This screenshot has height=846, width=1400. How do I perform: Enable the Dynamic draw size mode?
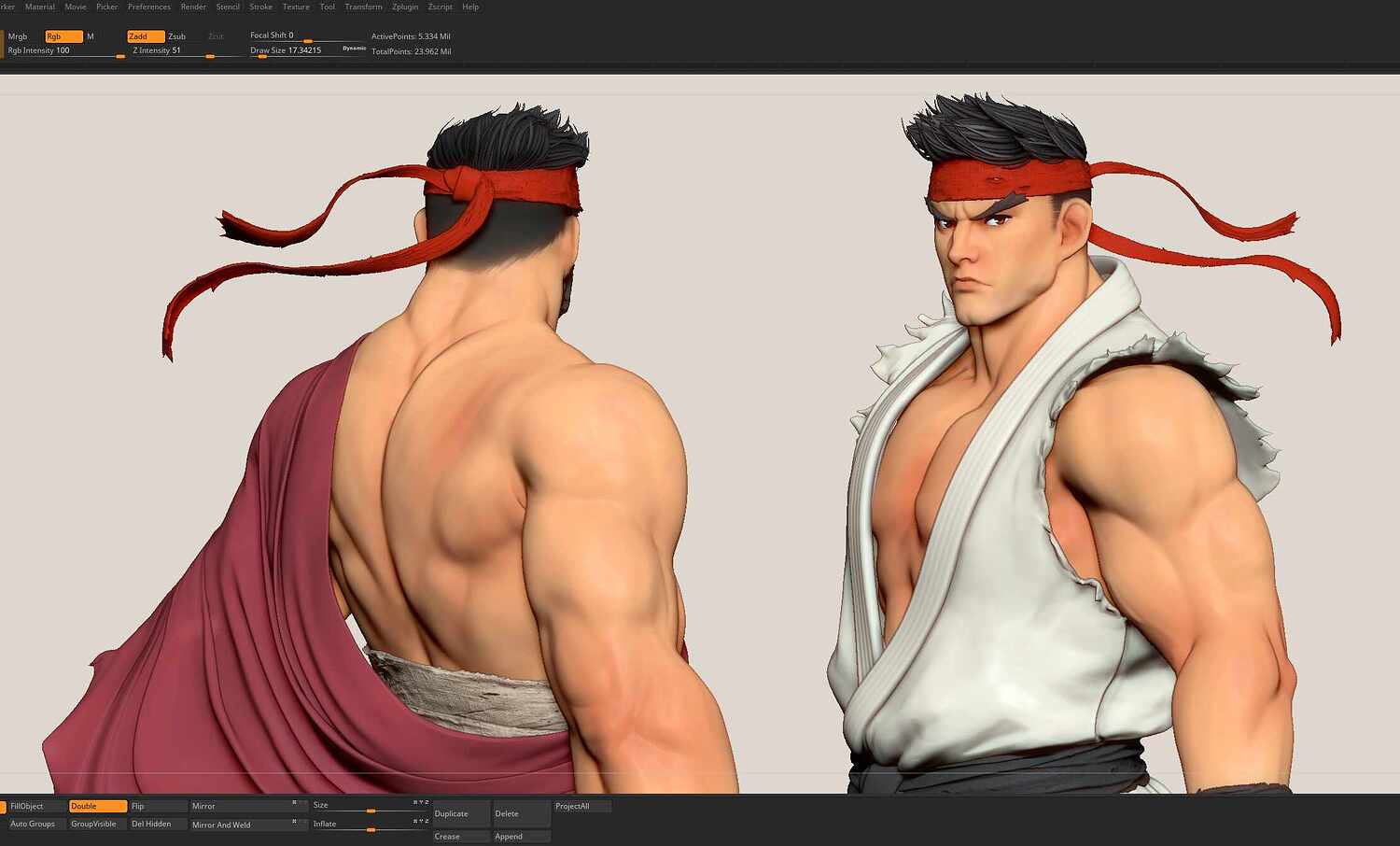353,47
